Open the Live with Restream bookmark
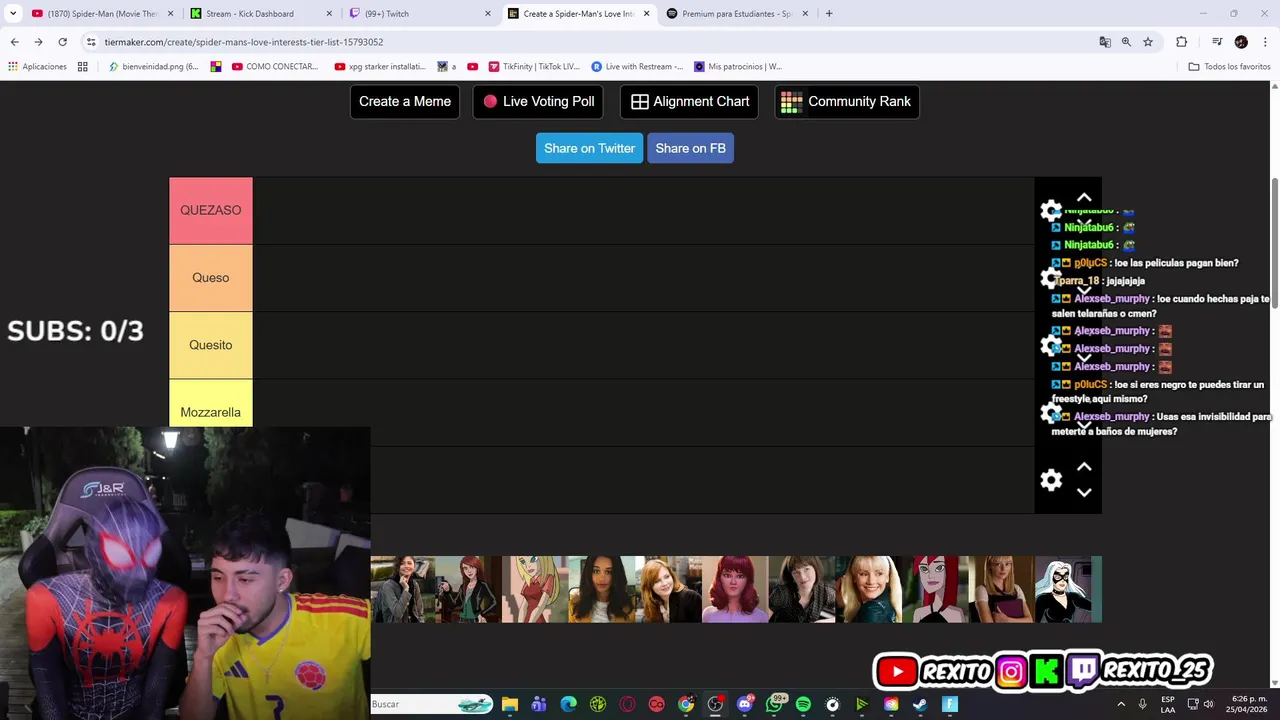1280x720 pixels. click(637, 67)
